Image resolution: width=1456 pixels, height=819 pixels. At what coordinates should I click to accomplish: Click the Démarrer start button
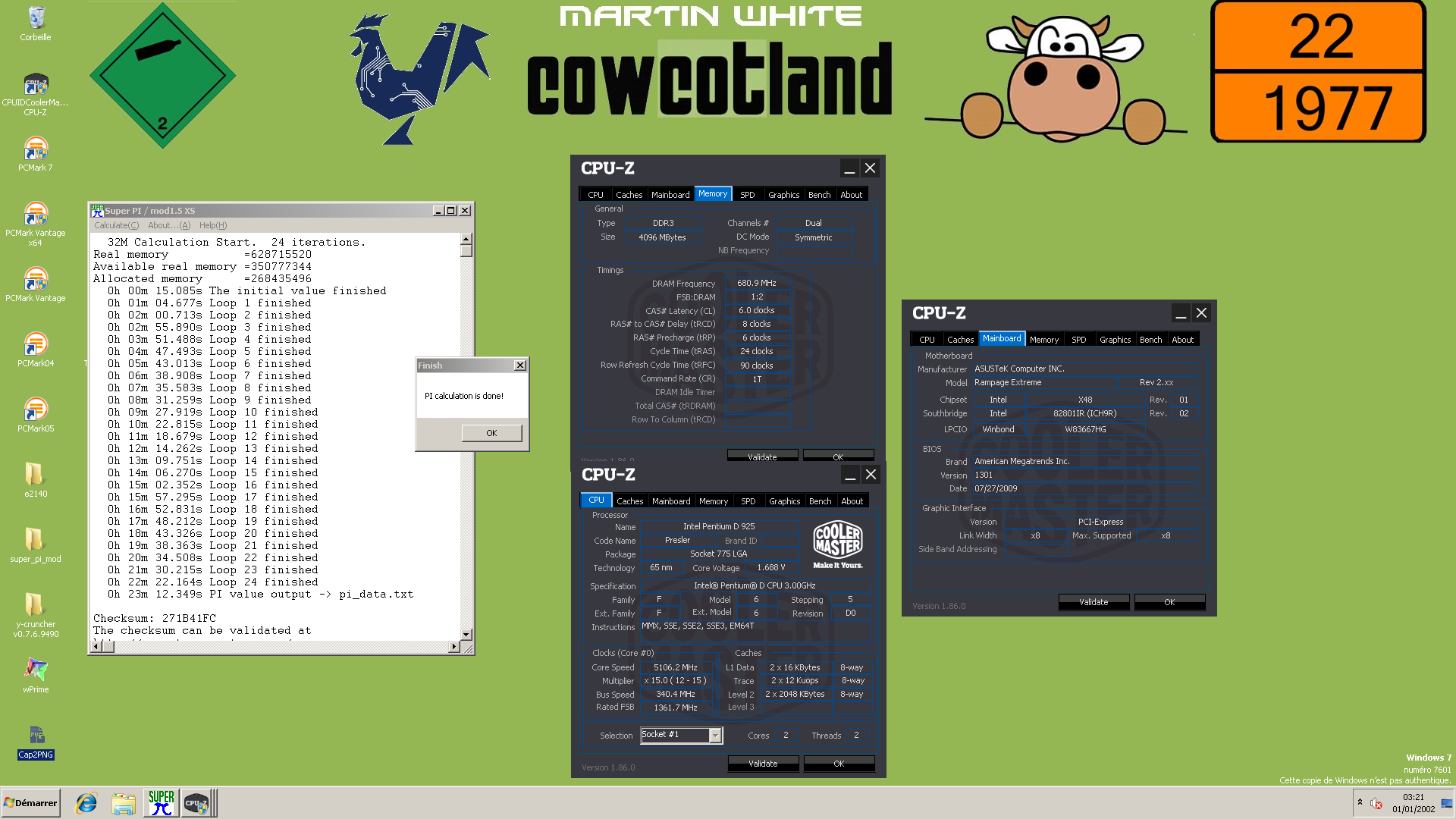point(30,803)
